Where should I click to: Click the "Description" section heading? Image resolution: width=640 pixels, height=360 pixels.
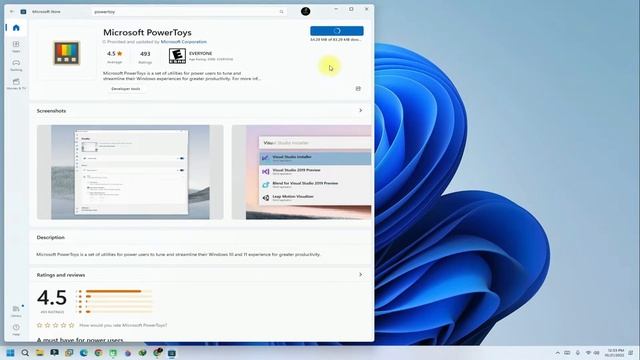(x=51, y=237)
